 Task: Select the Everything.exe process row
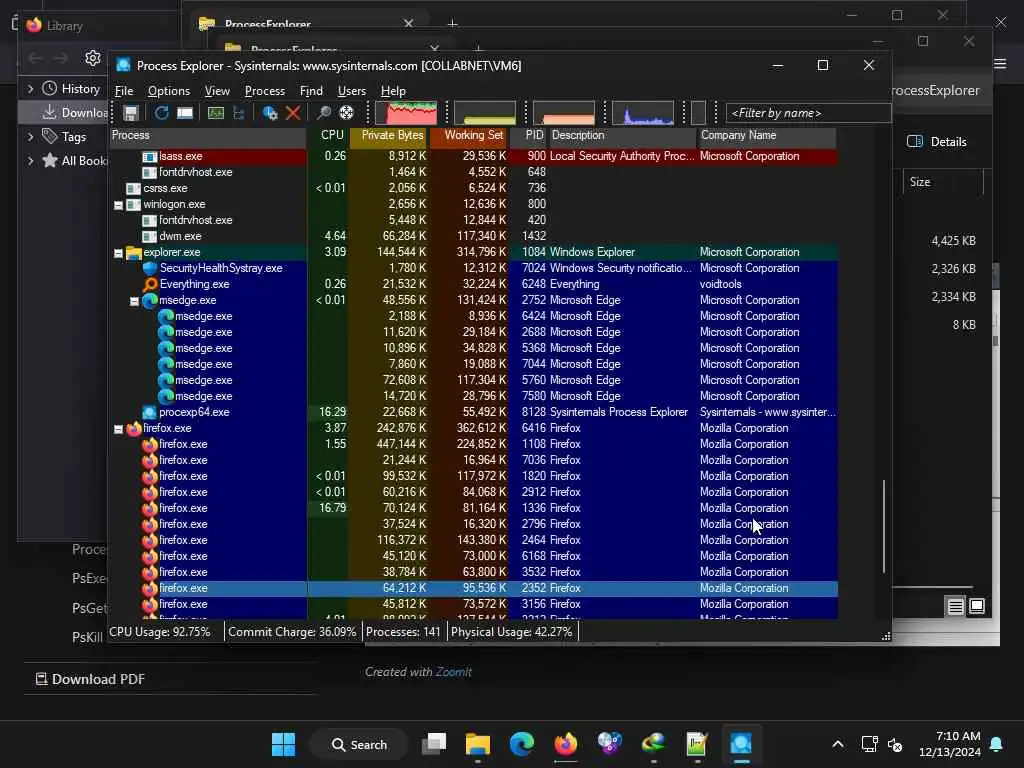(x=473, y=284)
